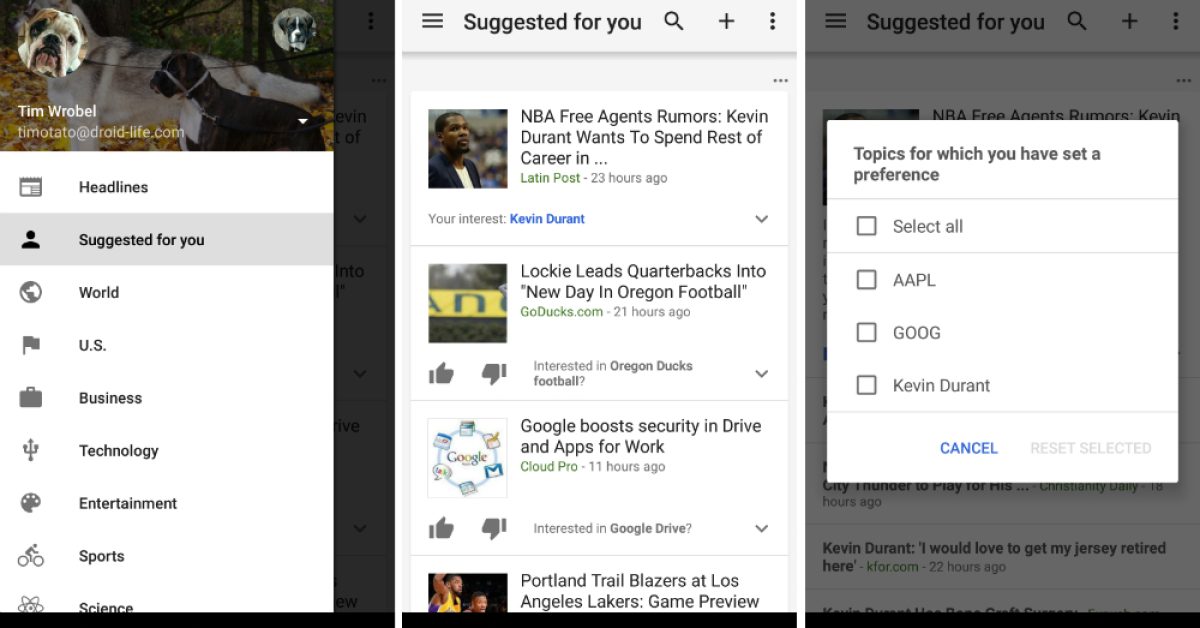The height and width of the screenshot is (628, 1200).
Task: Go to U.S. section
Action: (166, 345)
